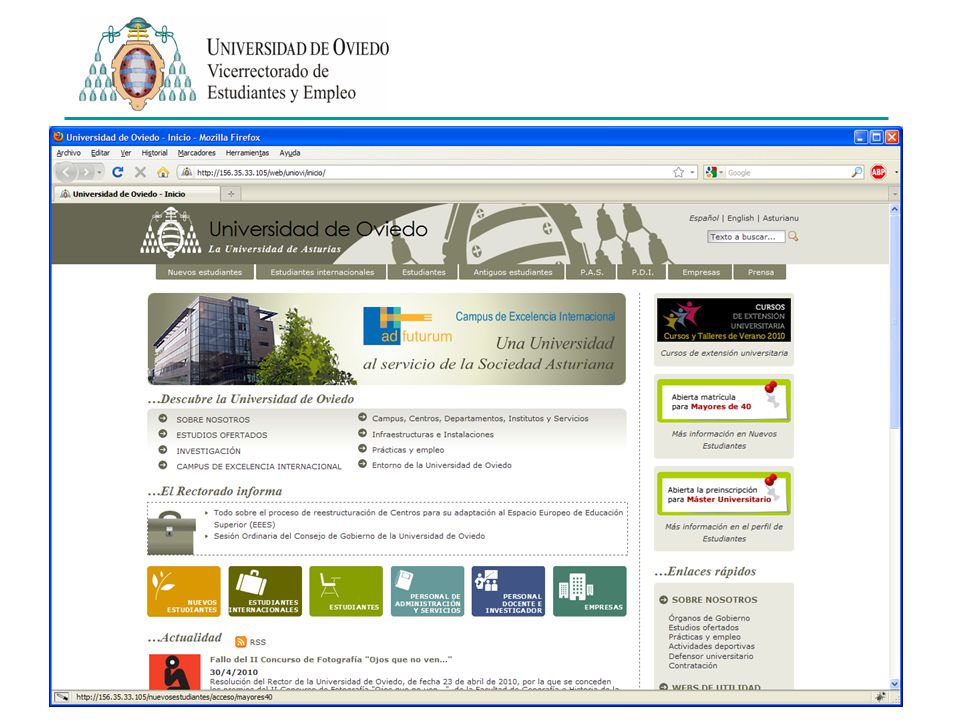Open Infraestructuras e Instalaciones link
The height and width of the screenshot is (720, 960).
tap(432, 434)
